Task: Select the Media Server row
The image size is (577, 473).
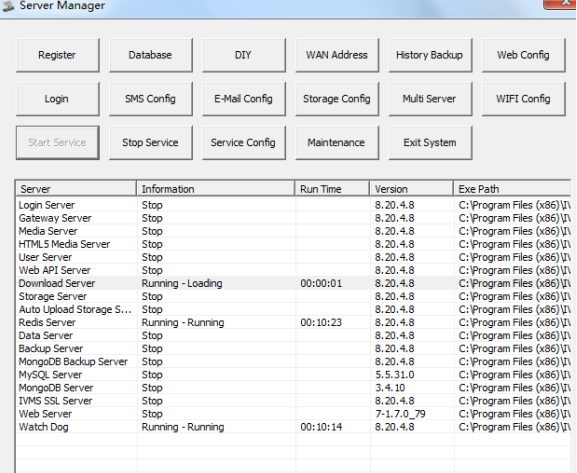Action: 294,231
